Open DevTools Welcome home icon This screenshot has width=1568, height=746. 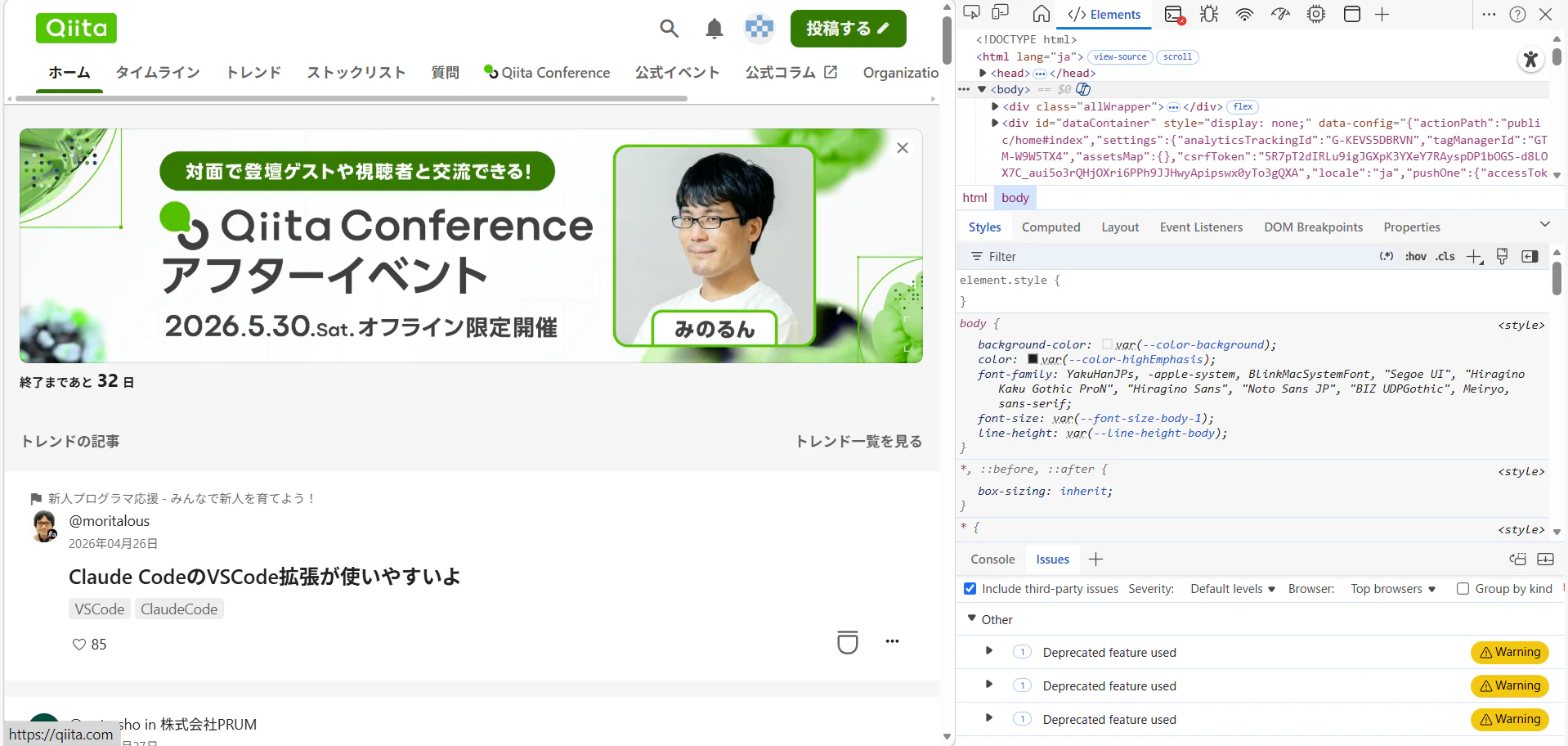[x=1042, y=14]
